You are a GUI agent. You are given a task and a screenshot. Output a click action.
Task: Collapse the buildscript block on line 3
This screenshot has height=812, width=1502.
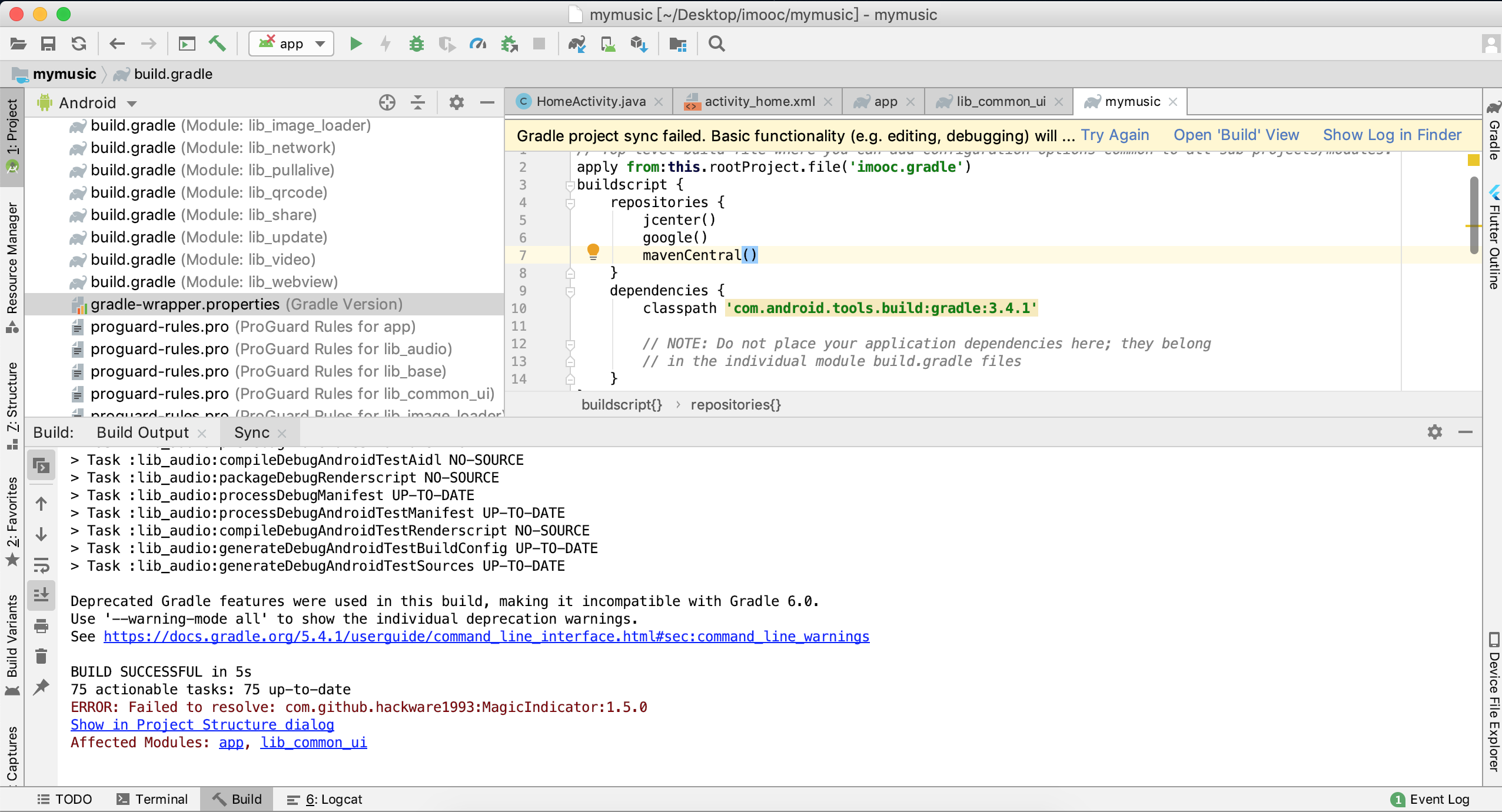[570, 185]
